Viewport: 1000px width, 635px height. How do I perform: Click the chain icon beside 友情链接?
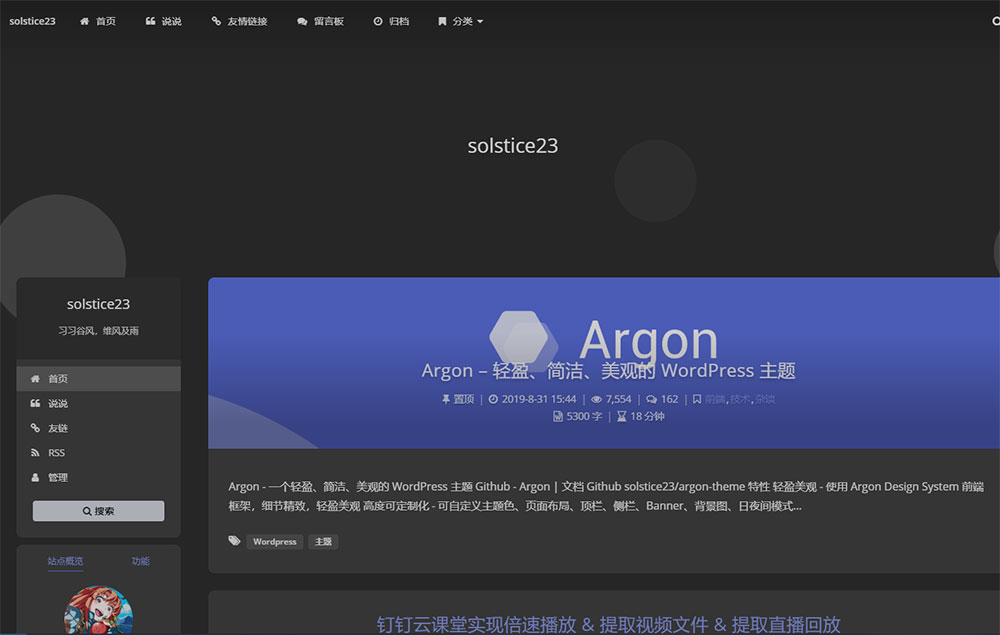[216, 21]
